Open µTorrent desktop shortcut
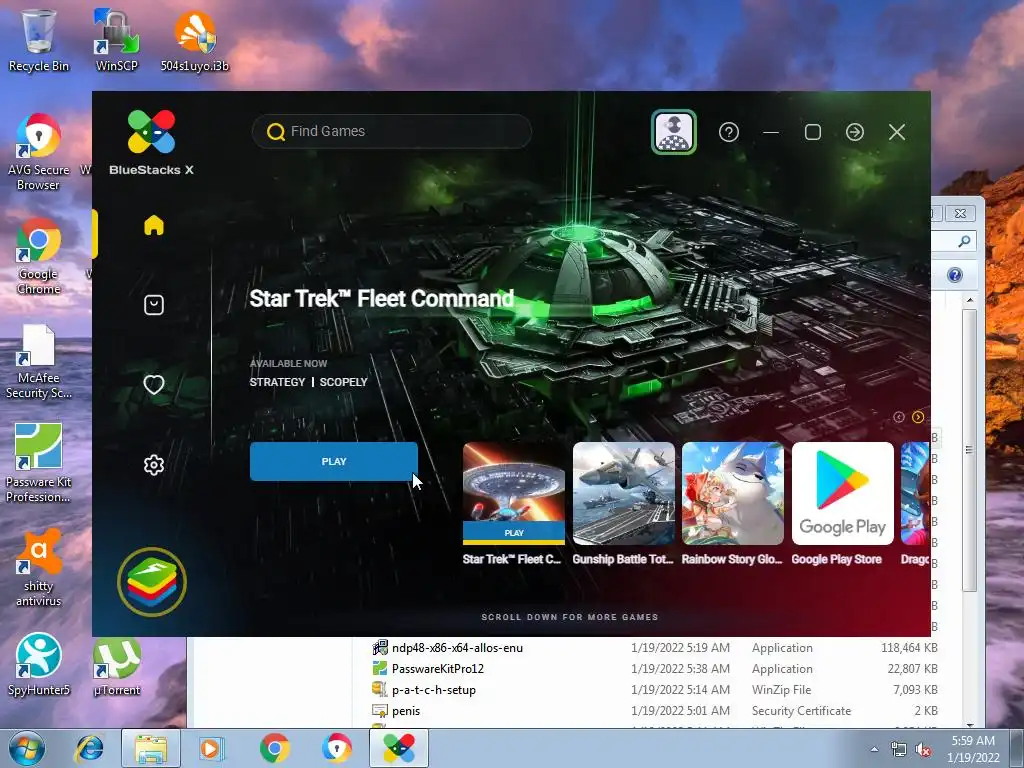1024x768 pixels. click(116, 664)
